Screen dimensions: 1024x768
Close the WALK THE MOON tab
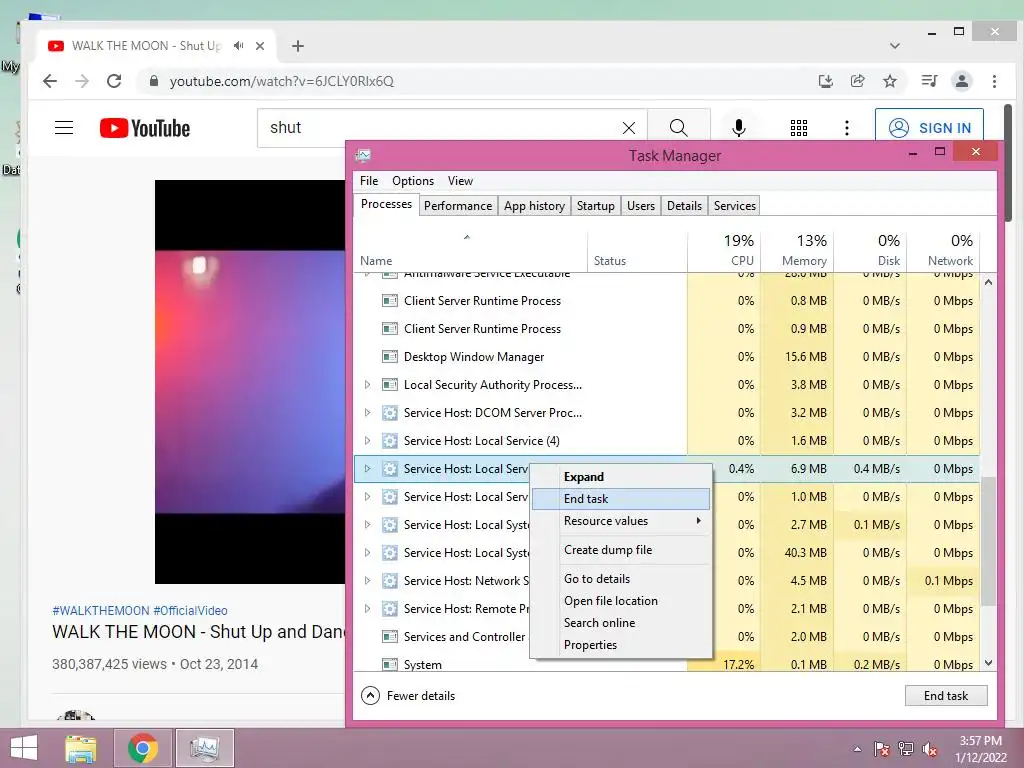(x=260, y=46)
